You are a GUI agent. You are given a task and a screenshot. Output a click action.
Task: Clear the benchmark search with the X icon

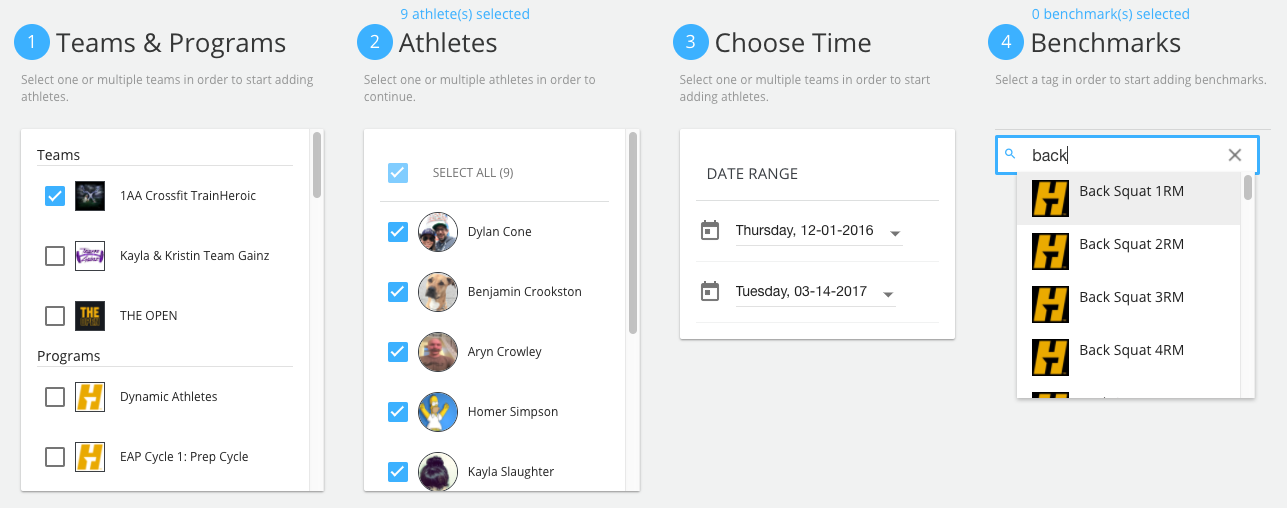1235,155
